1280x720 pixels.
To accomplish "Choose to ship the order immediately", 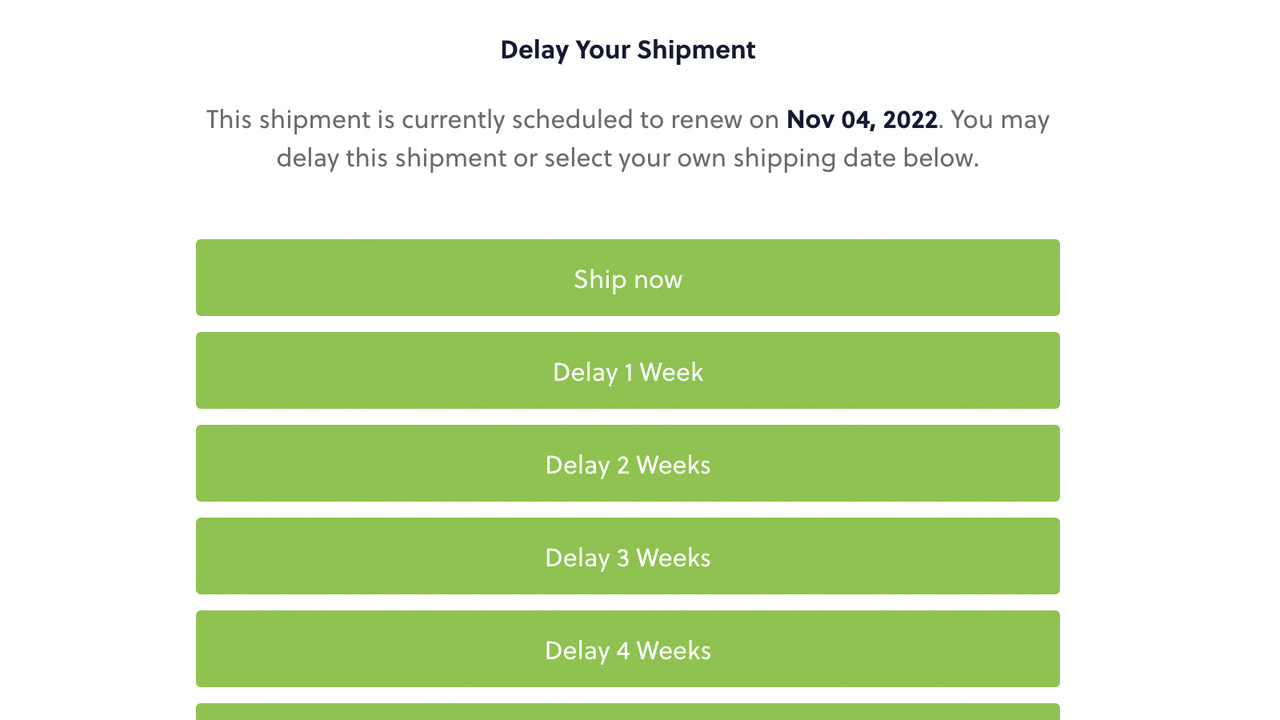I will pyautogui.click(x=628, y=277).
